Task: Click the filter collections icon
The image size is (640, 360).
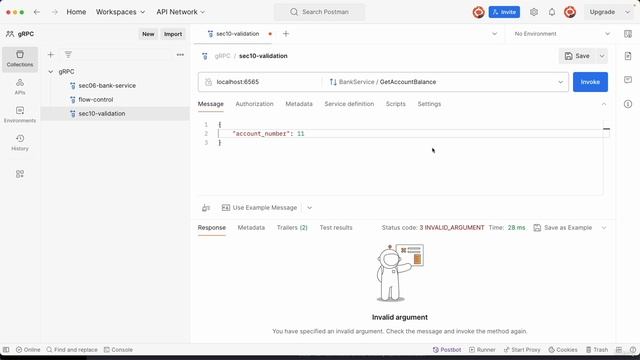Action: (68, 54)
